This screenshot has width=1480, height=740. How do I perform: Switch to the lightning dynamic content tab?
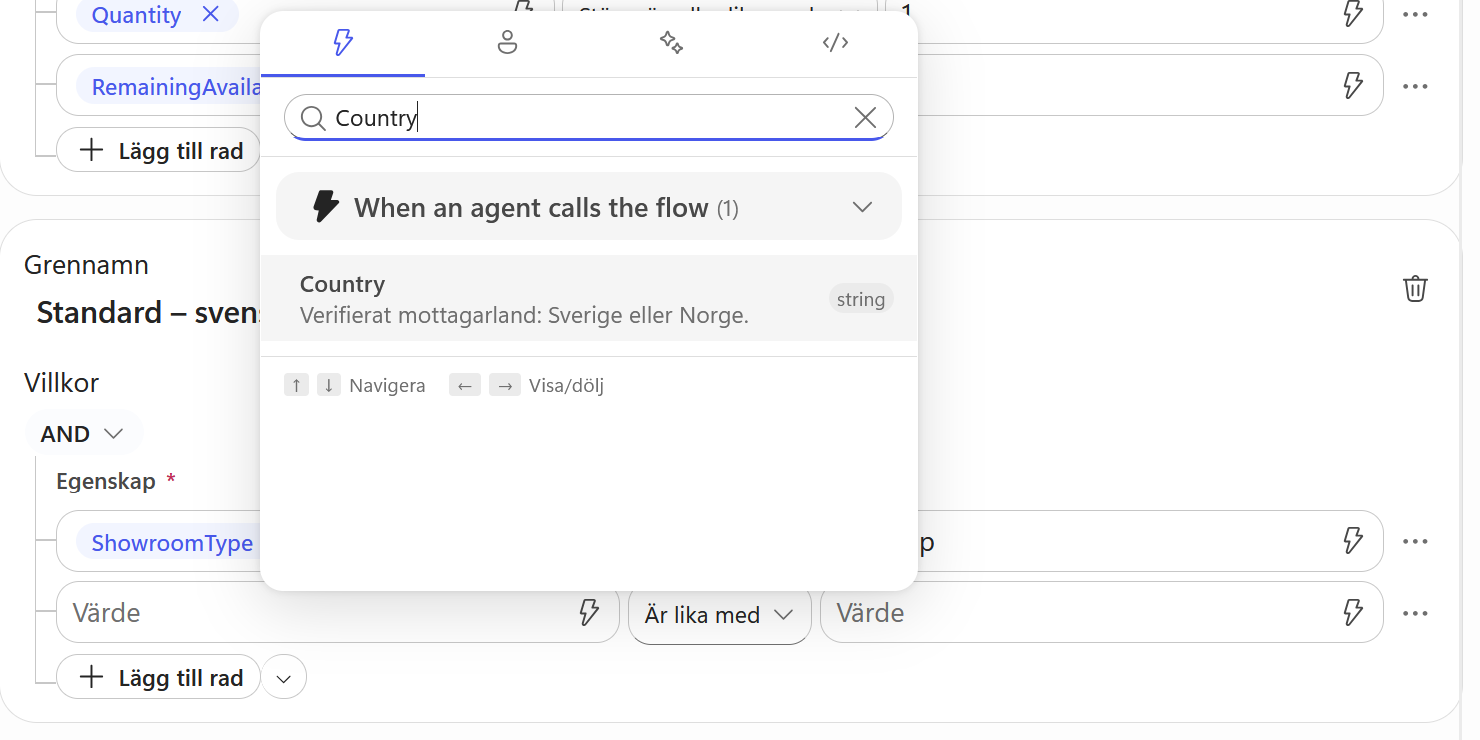[x=343, y=43]
